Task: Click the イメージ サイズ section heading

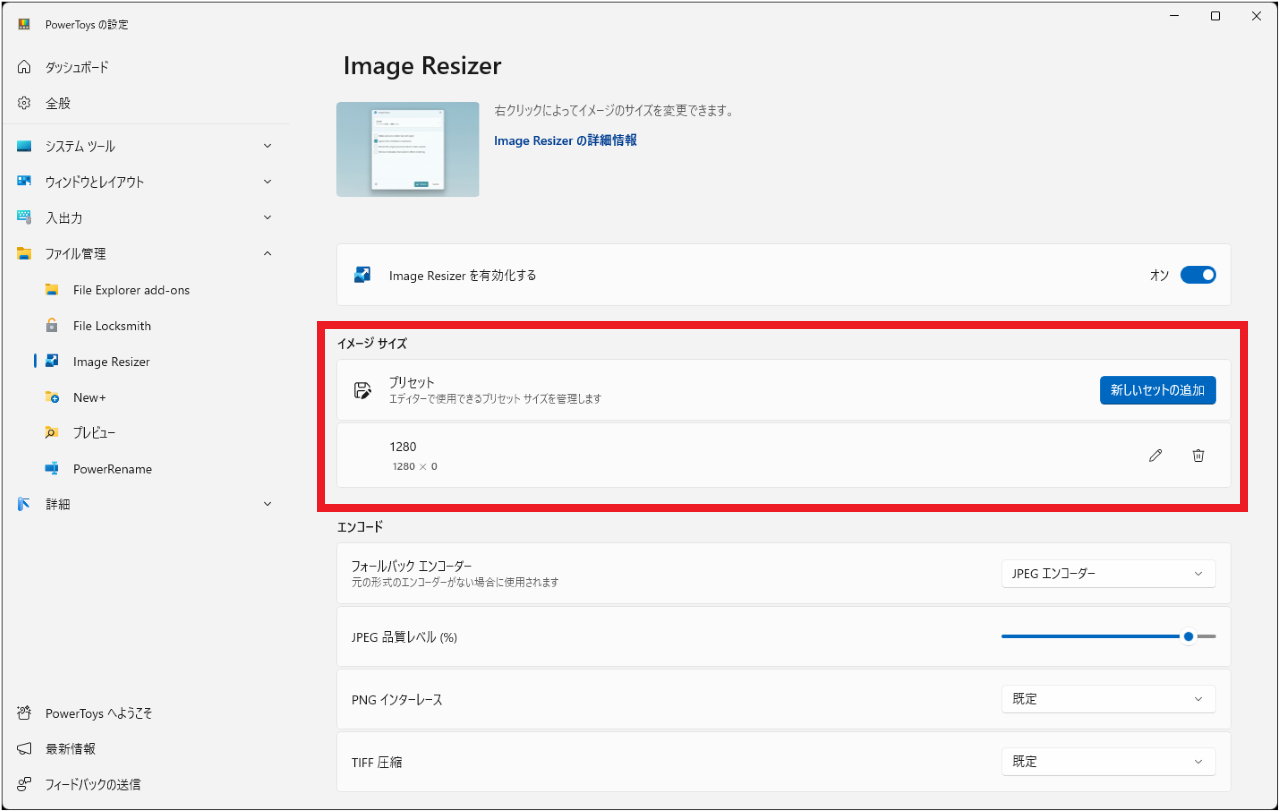Action: click(372, 343)
